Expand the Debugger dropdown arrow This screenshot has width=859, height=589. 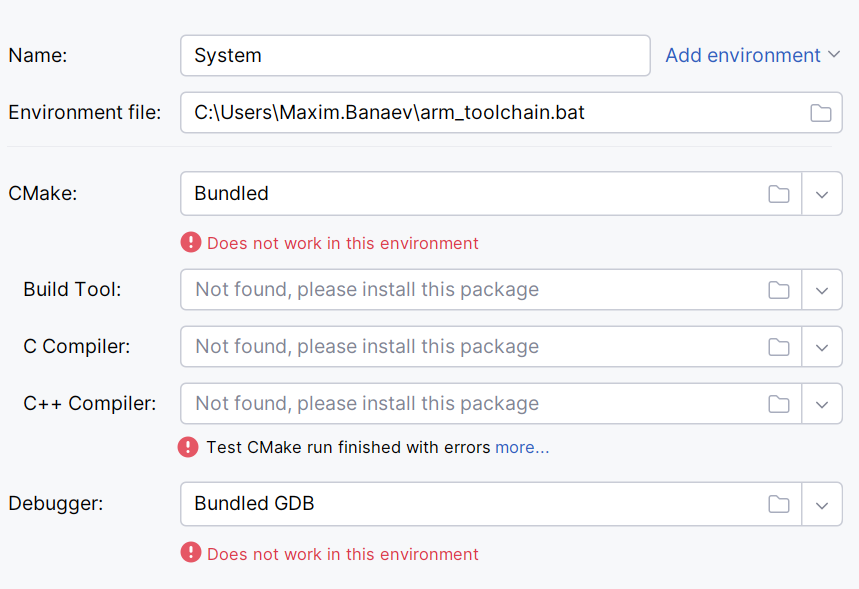[822, 504]
